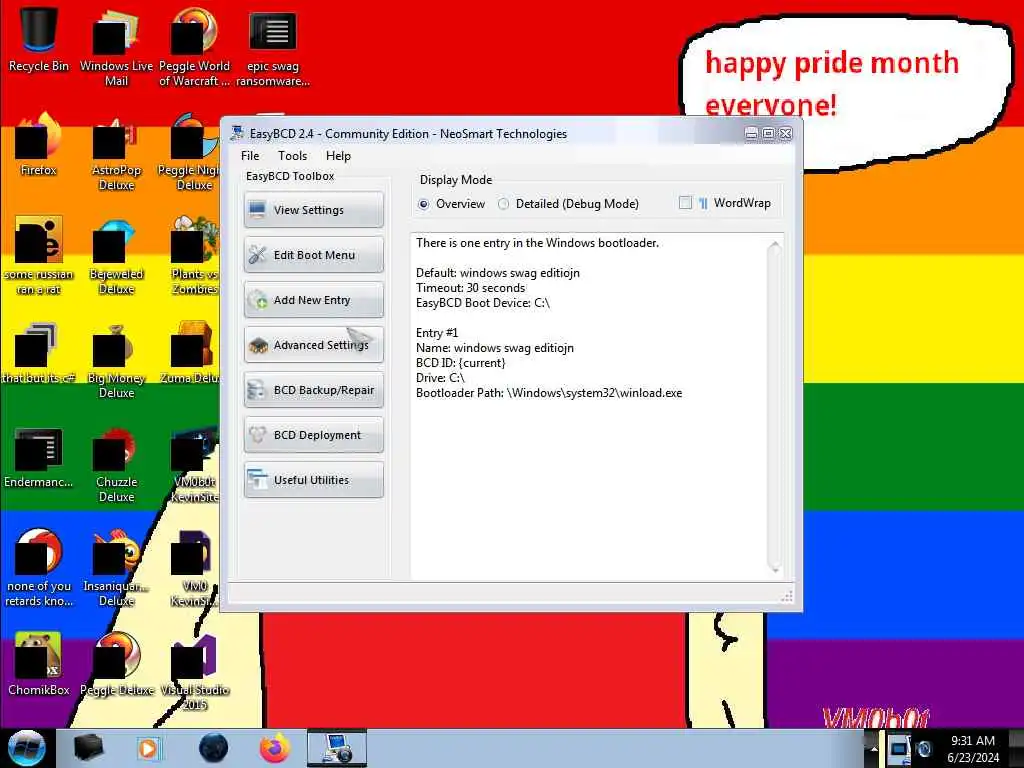Open the Windows Start menu orb
This screenshot has height=768, width=1024.
pos(27,748)
